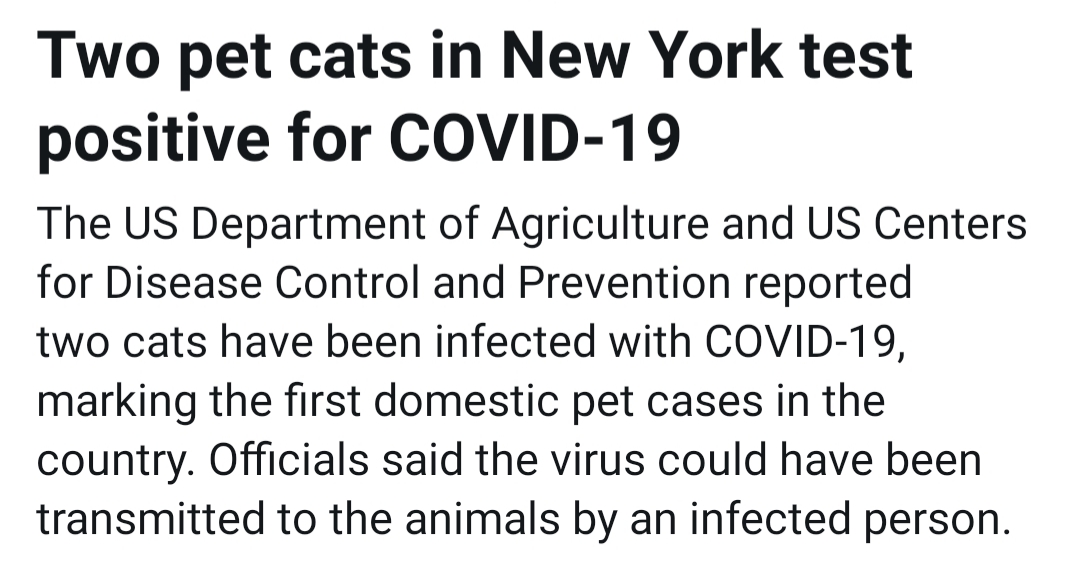
Task: Click the word 'transmitted' in the last line
Action: (x=151, y=520)
